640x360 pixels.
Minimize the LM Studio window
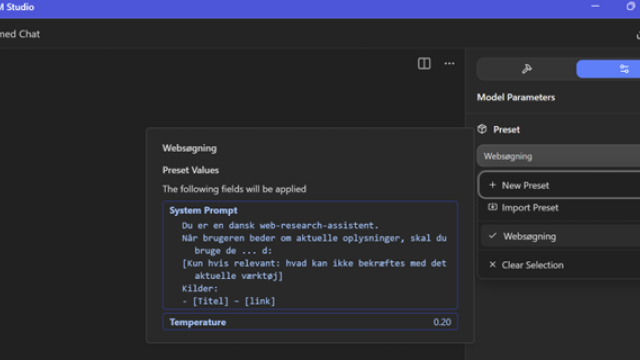click(x=595, y=7)
